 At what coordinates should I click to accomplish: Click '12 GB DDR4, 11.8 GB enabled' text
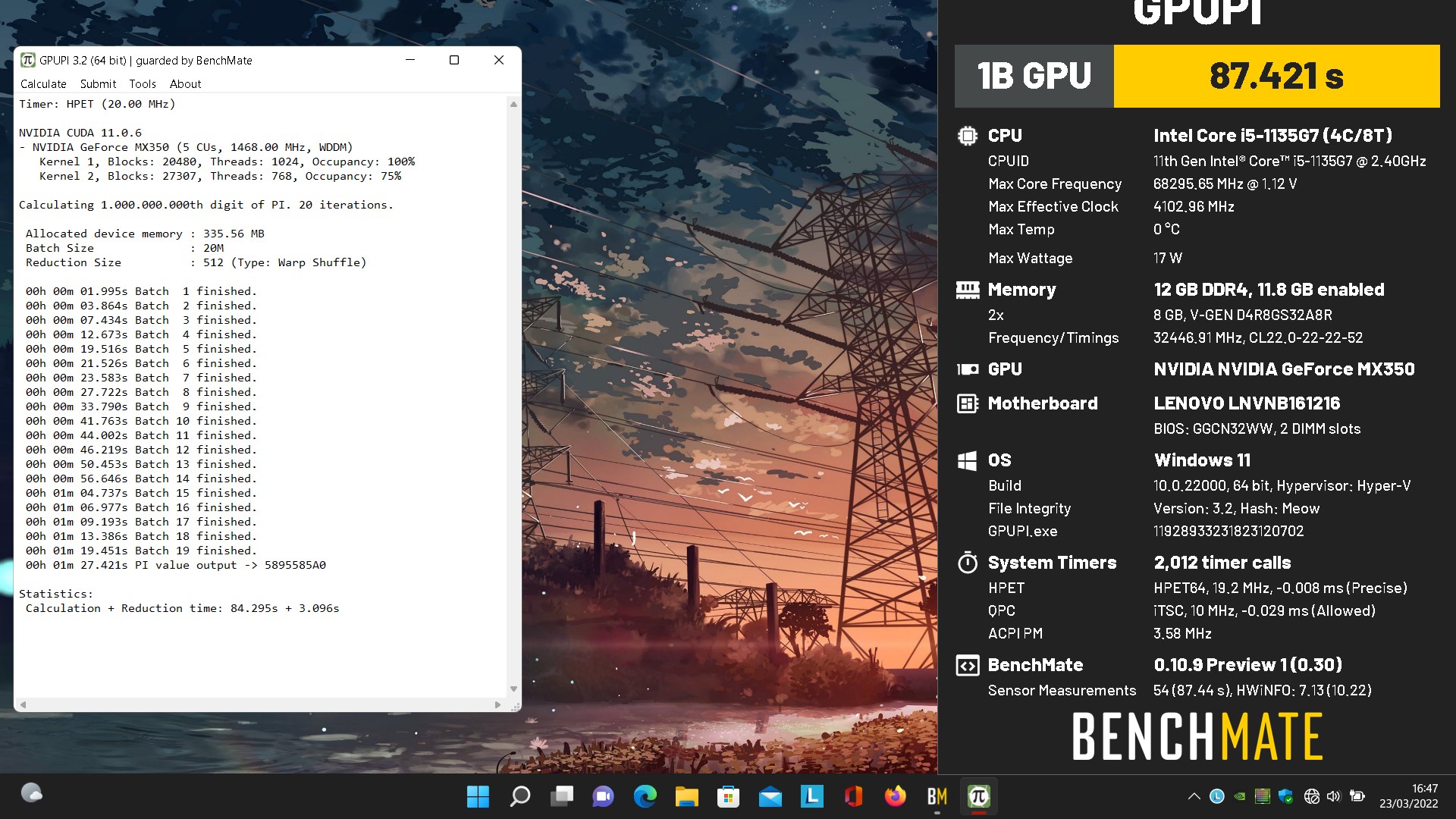(1269, 290)
